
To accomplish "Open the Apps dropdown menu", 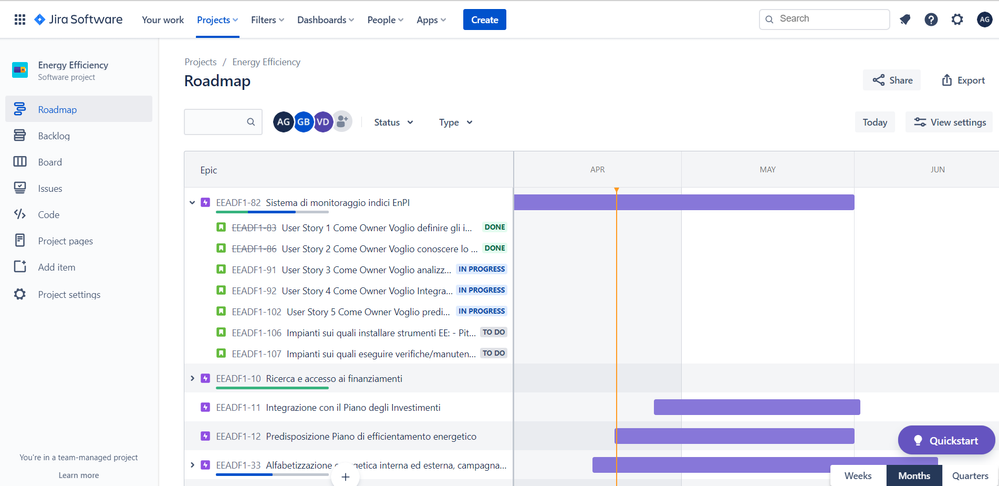I will point(431,20).
